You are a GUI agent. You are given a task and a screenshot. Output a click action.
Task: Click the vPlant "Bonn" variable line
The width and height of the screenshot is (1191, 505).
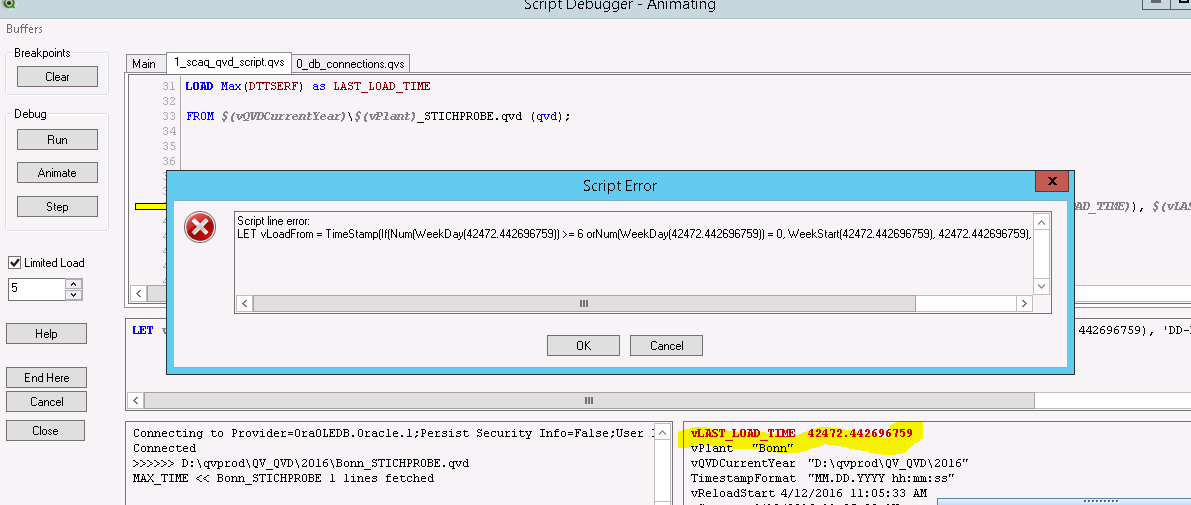(x=742, y=448)
